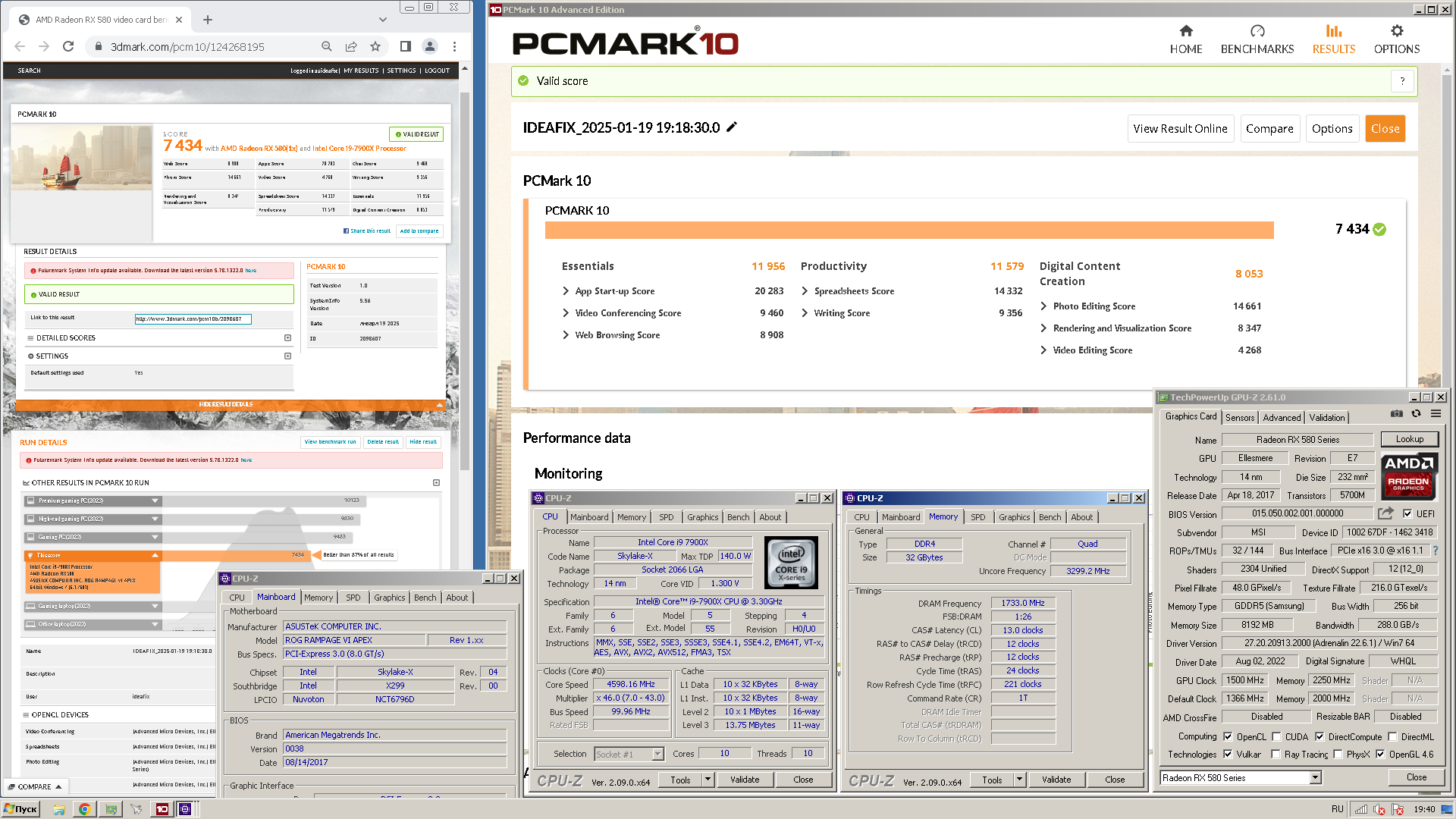Go to the Benchmarks gauge icon
1456x819 pixels.
coord(1257,31)
